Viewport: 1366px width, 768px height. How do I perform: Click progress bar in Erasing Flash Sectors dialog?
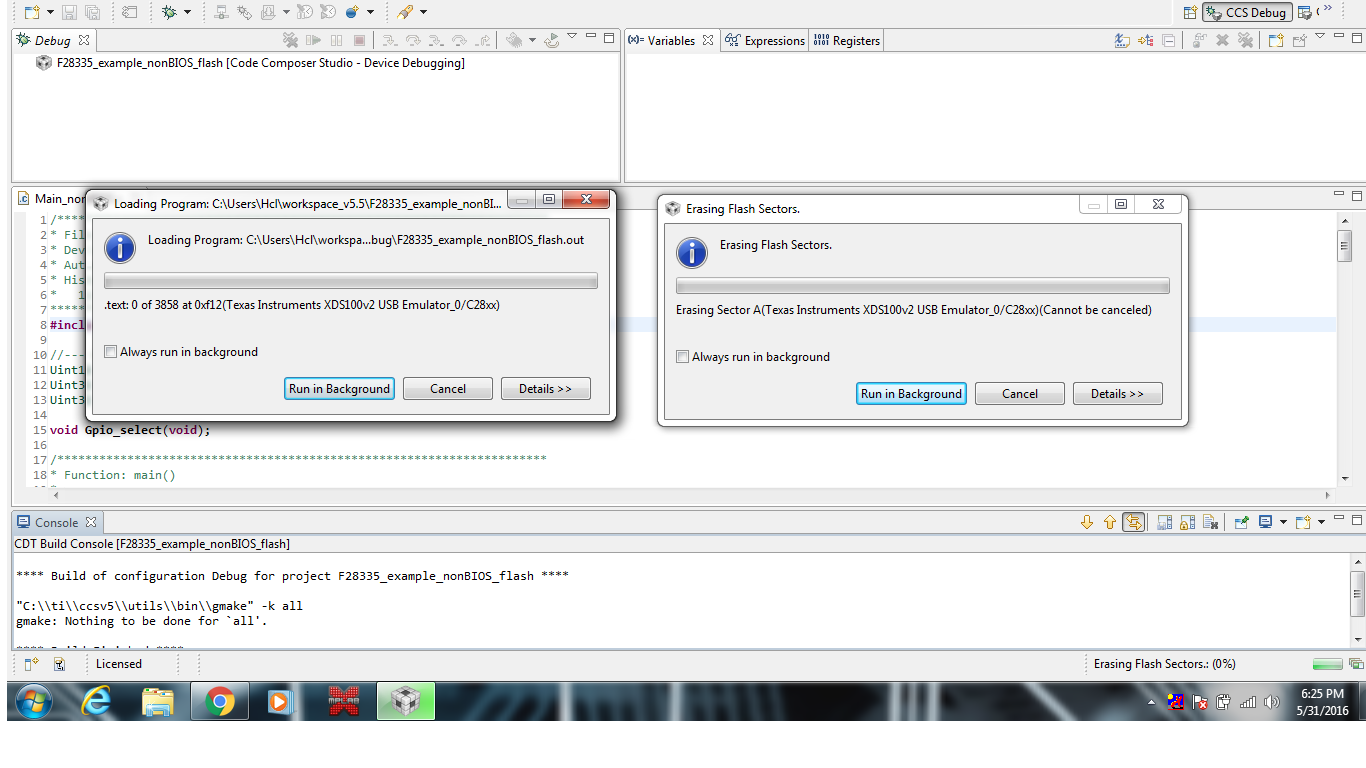tap(922, 286)
